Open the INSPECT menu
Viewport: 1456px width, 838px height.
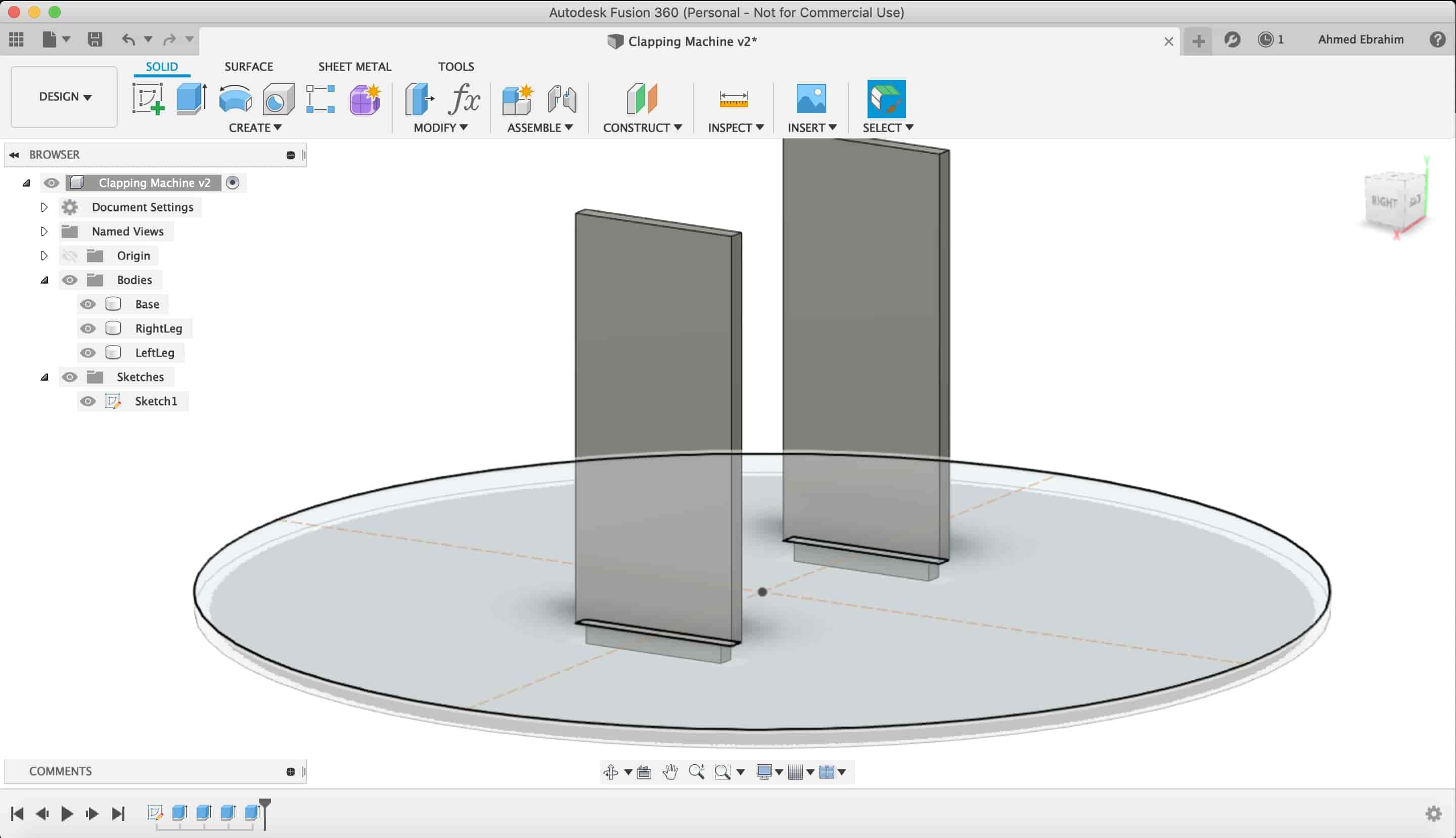coord(736,128)
